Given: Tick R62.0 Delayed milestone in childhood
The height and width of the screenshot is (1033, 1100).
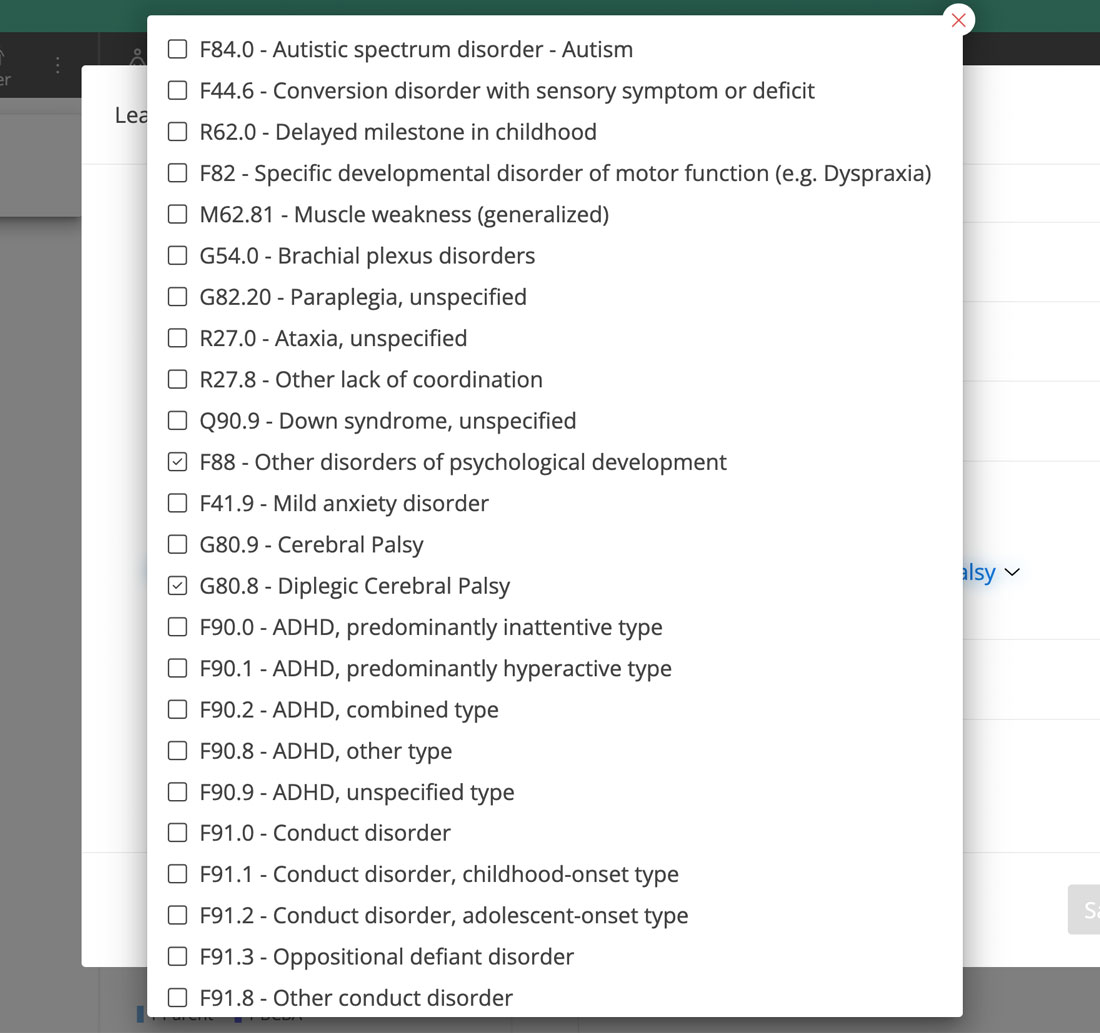Looking at the screenshot, I should click(177, 132).
